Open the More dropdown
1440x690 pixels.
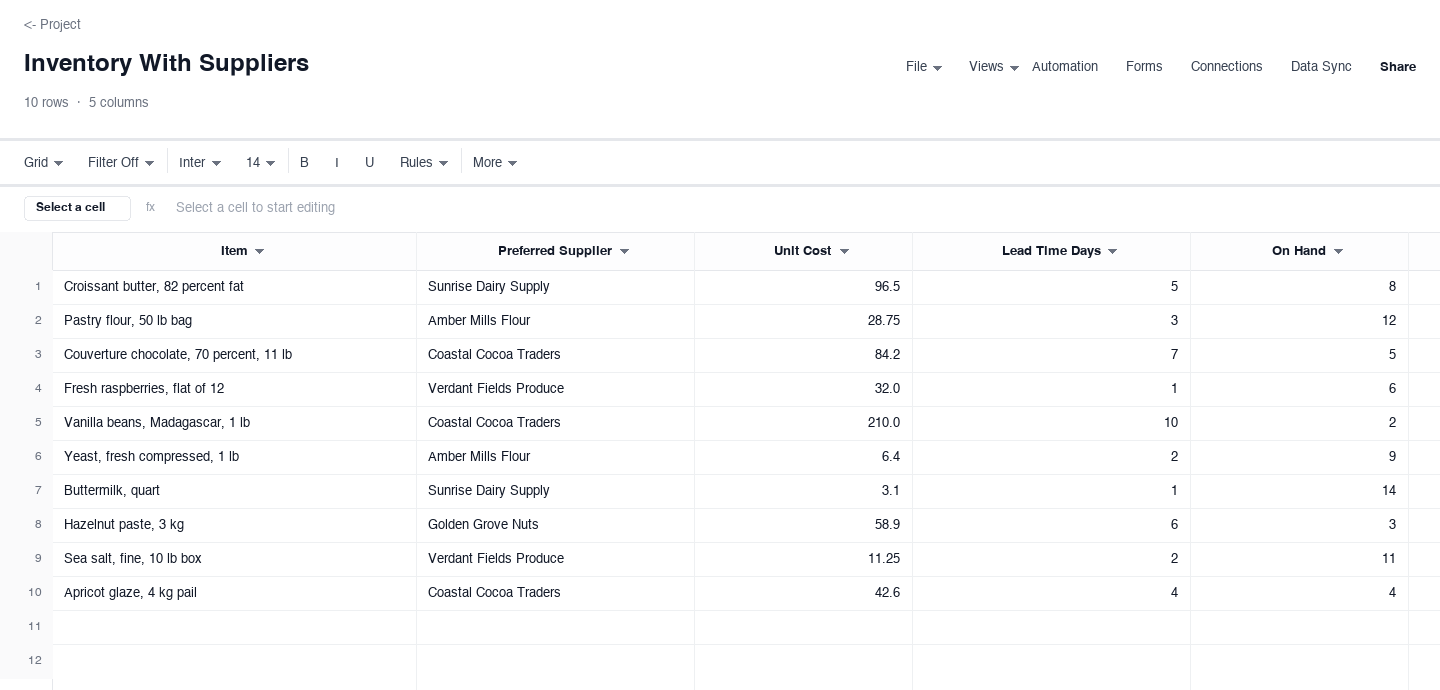tap(495, 162)
